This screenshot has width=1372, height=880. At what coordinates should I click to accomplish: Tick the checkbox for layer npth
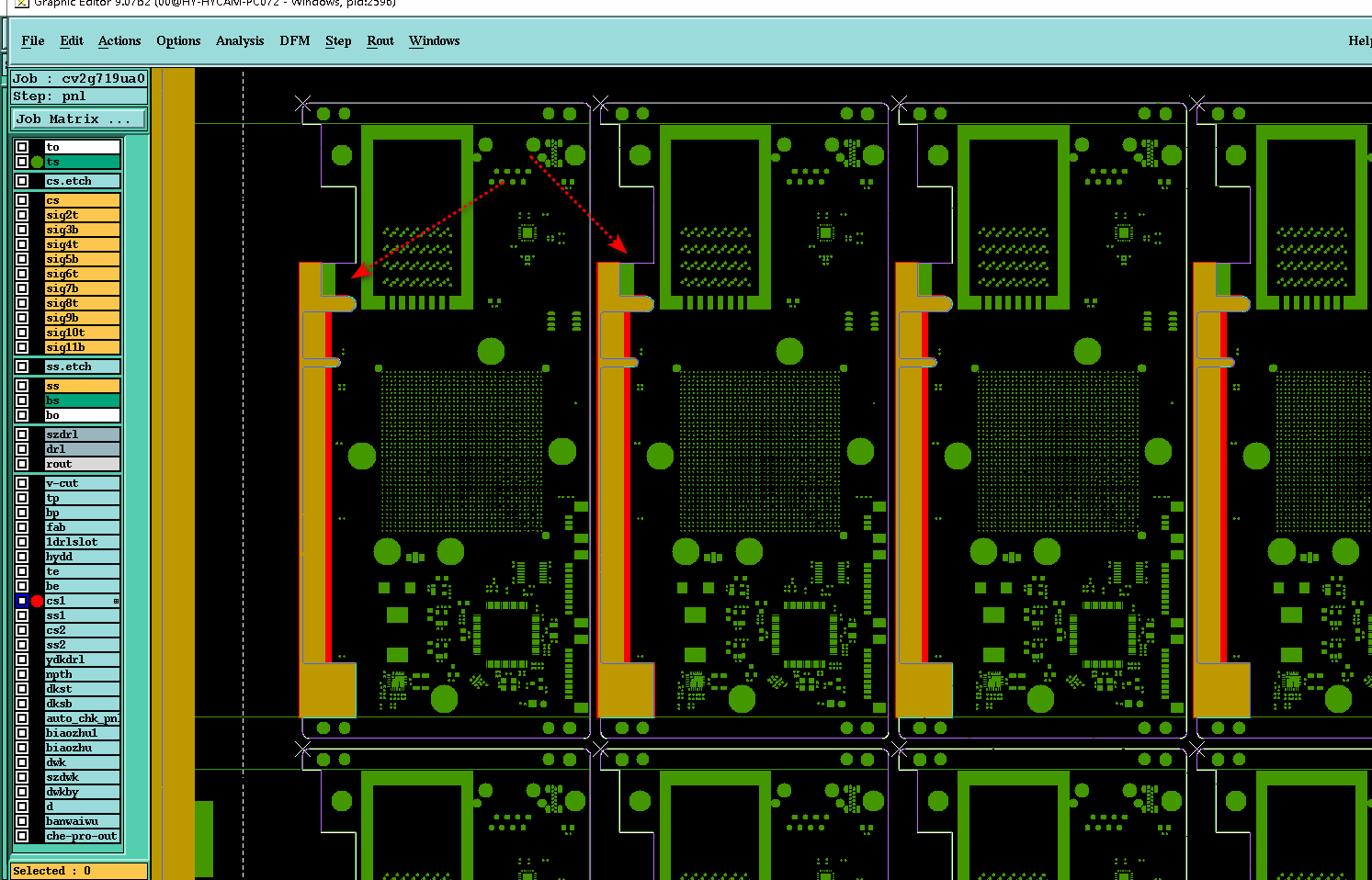point(22,674)
